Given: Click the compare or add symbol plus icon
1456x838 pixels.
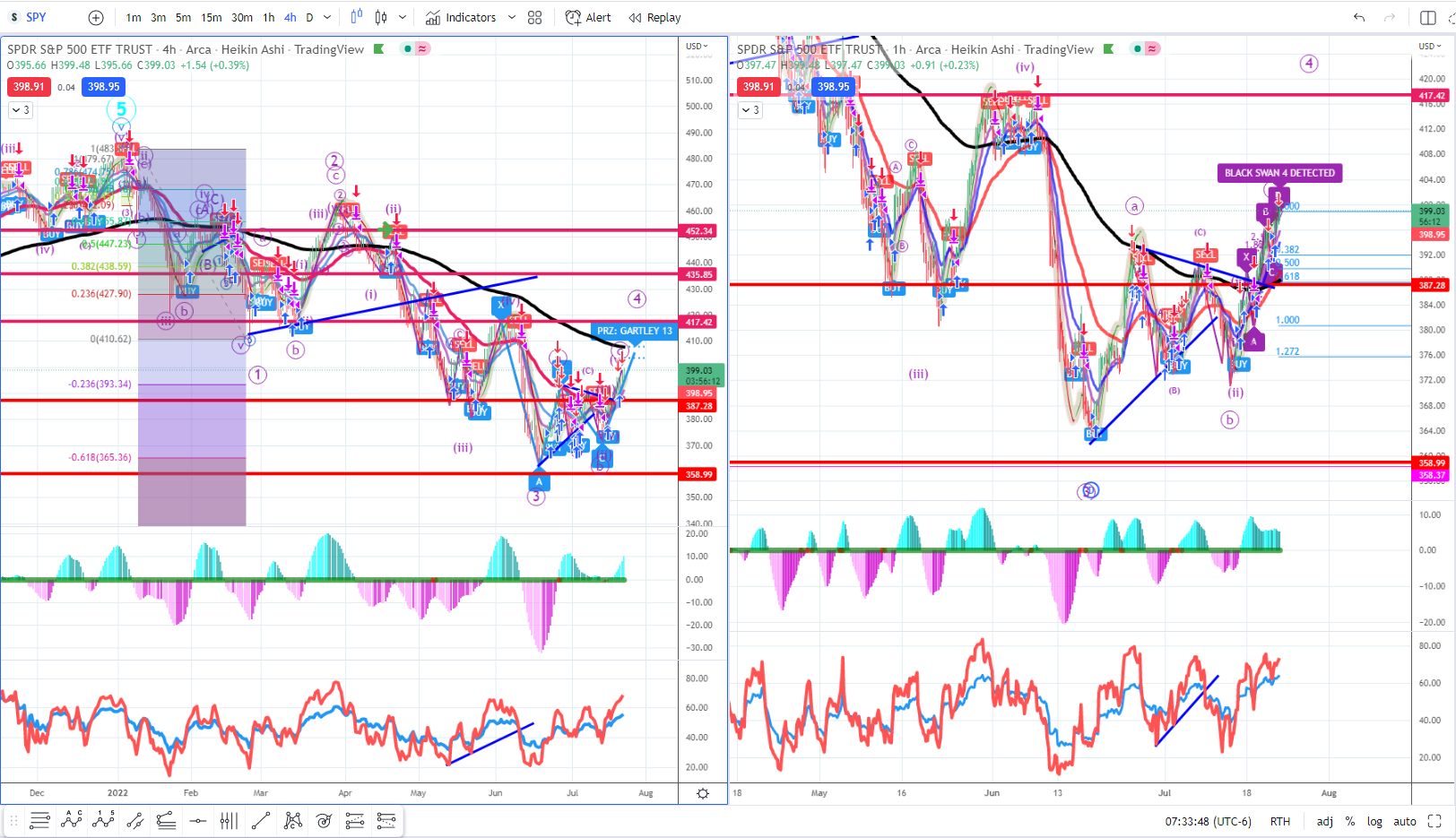Looking at the screenshot, I should coord(96,18).
